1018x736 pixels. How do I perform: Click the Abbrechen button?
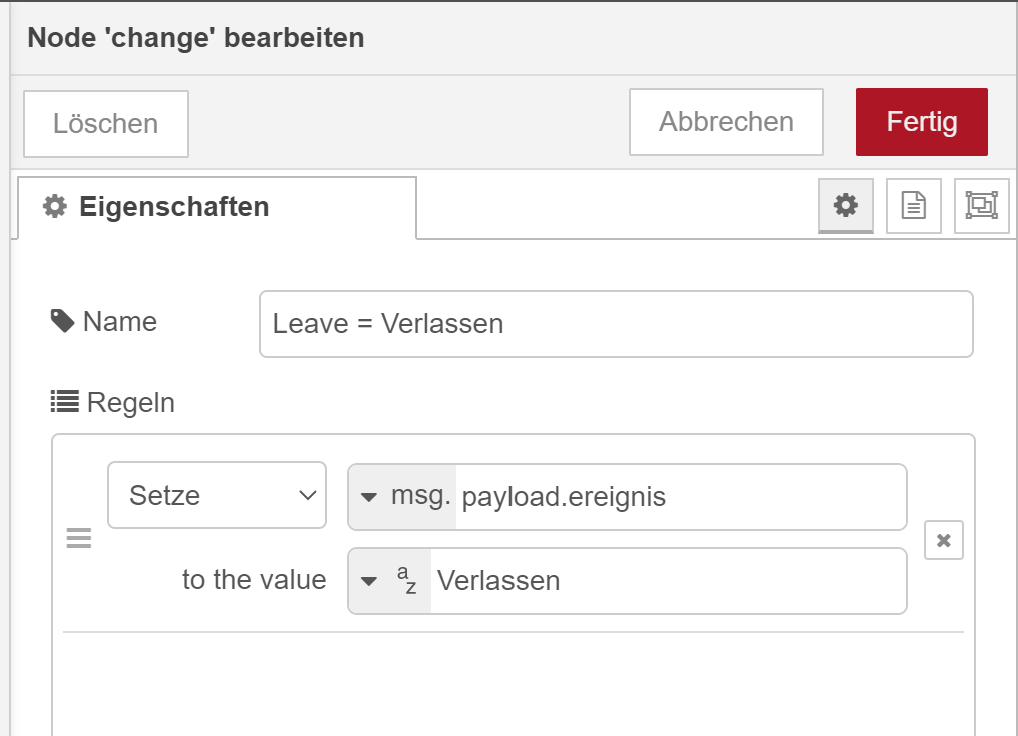pos(726,122)
